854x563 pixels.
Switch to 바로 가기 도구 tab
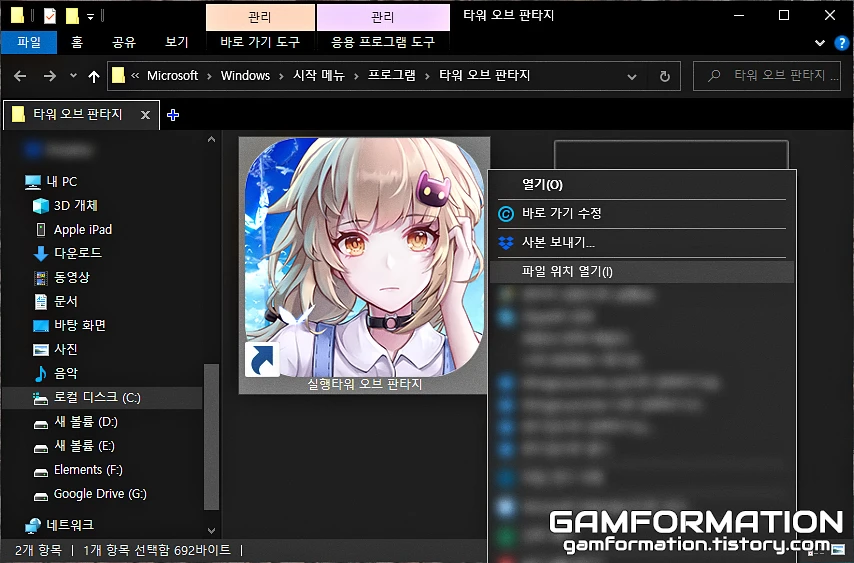point(260,42)
